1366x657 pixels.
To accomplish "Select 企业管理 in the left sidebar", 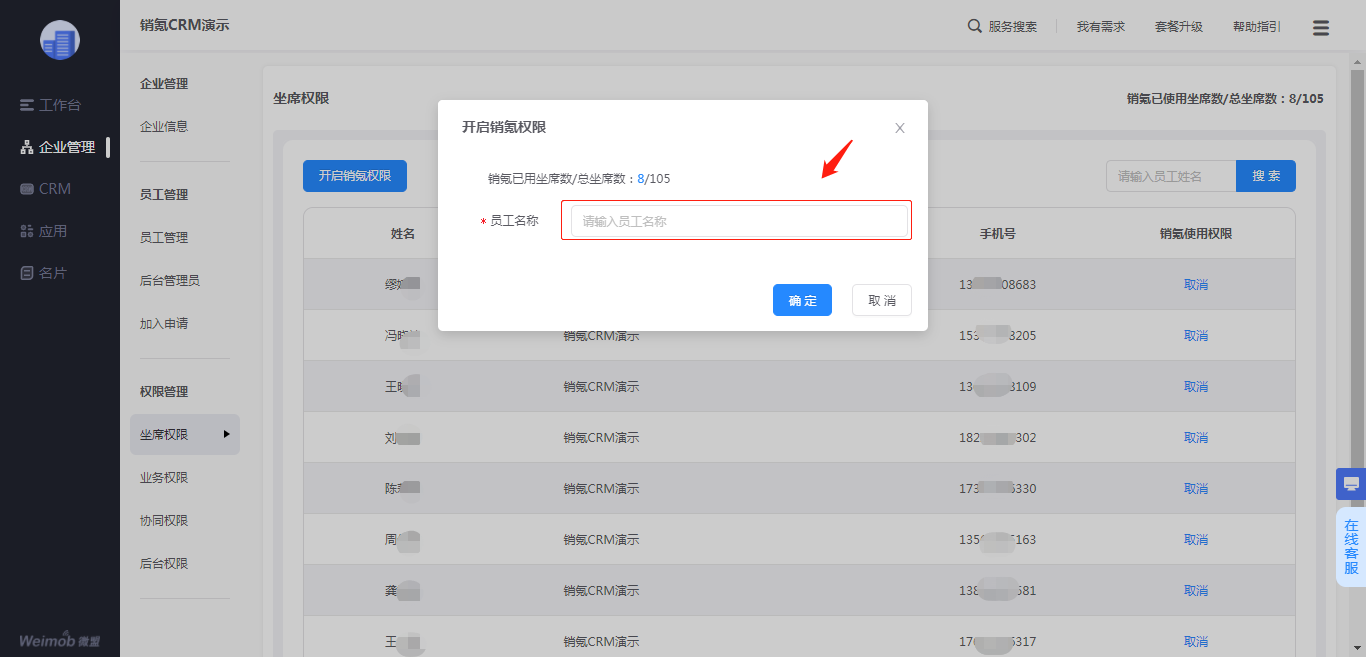I will [58, 147].
